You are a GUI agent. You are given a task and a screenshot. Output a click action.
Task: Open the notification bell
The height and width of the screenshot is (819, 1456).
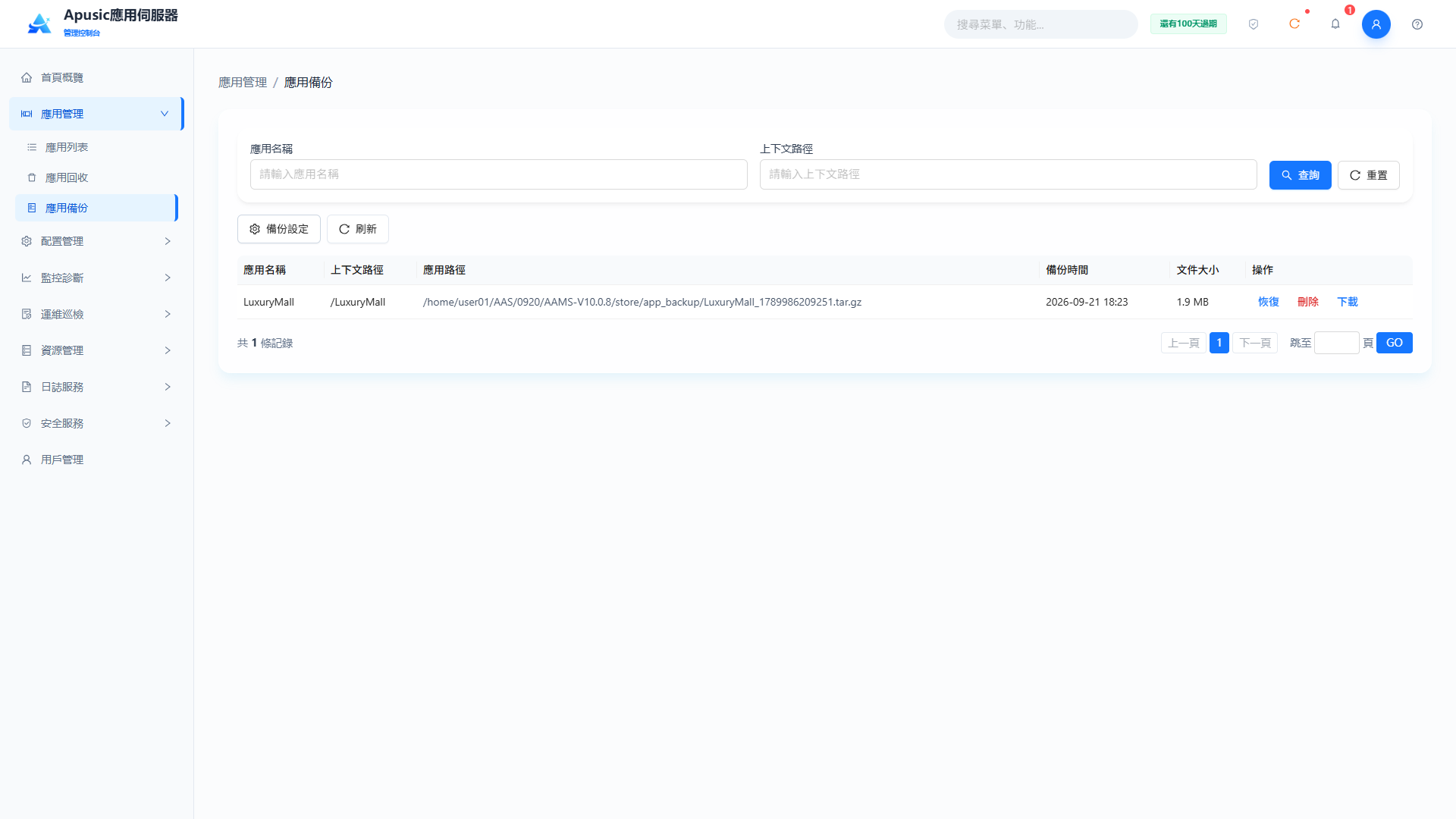pos(1335,24)
